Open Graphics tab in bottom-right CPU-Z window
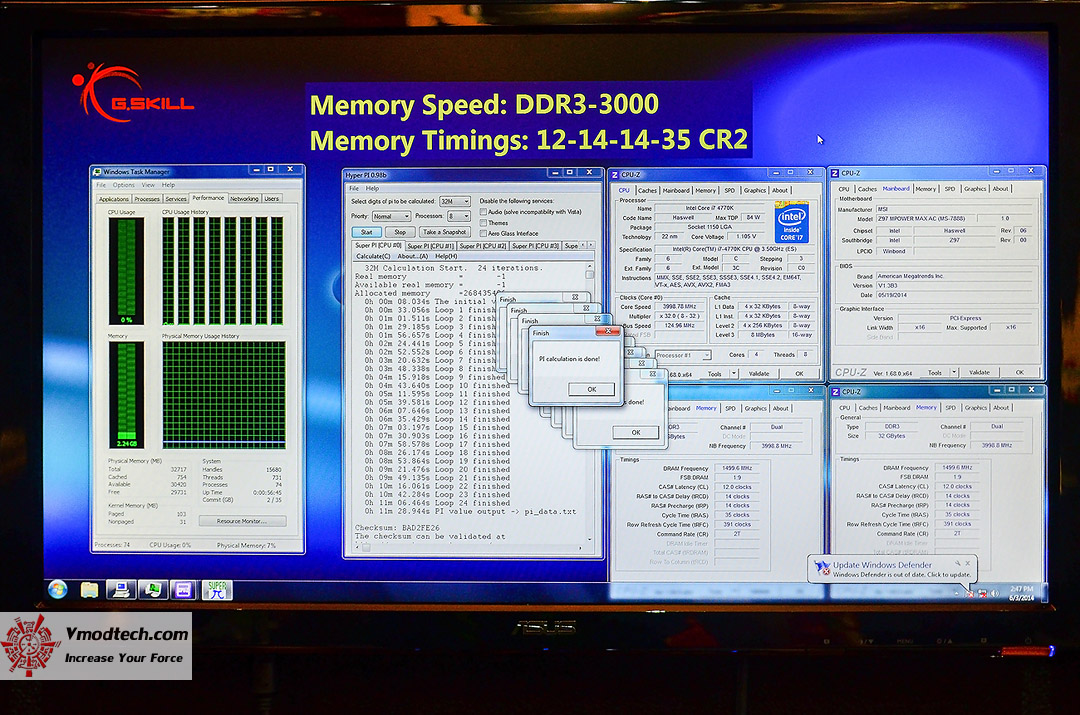 [x=975, y=407]
